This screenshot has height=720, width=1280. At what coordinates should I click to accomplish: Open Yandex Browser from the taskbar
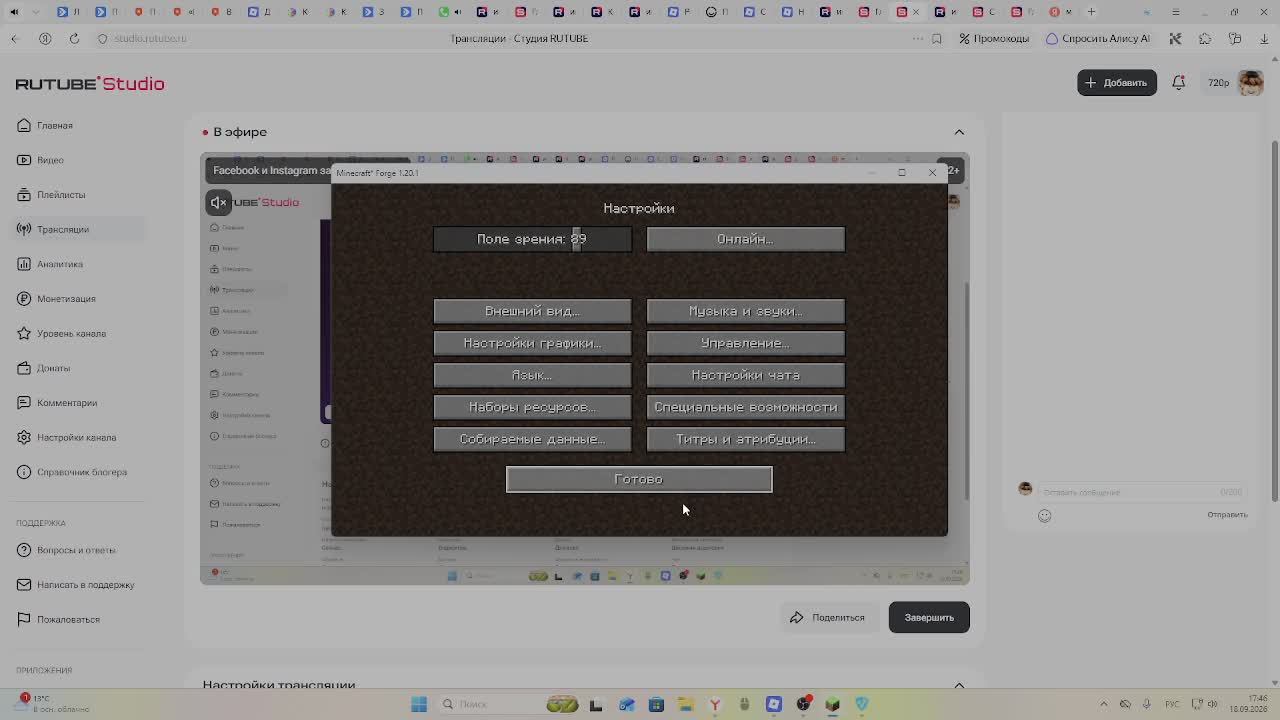[x=715, y=704]
